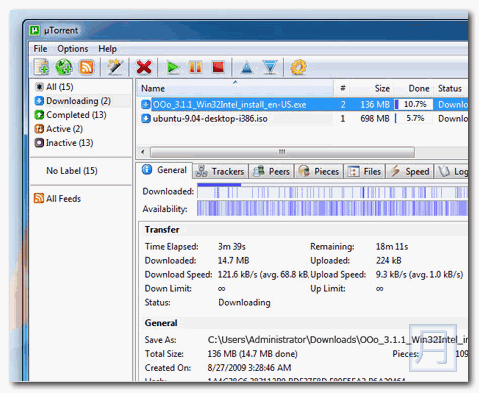479x393 pixels.
Task: Open All Feeds in sidebar
Action: pyautogui.click(x=58, y=198)
